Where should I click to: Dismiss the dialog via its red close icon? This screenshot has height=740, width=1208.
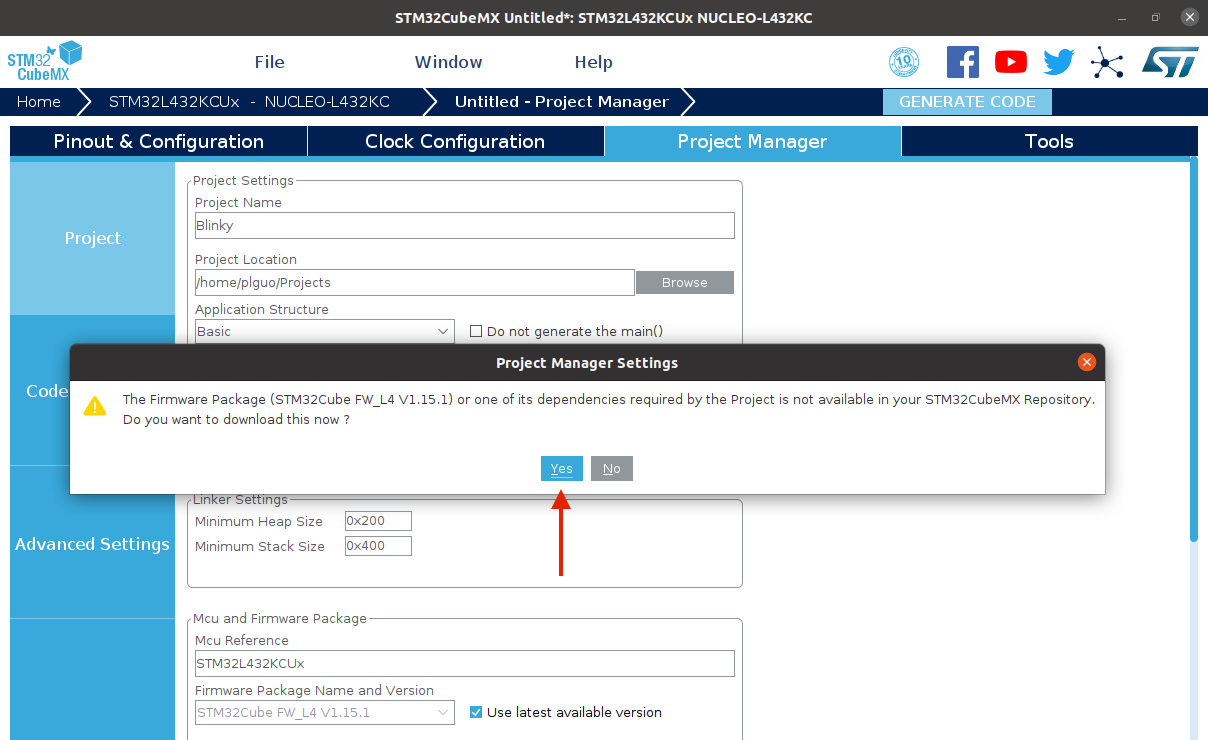click(x=1087, y=362)
